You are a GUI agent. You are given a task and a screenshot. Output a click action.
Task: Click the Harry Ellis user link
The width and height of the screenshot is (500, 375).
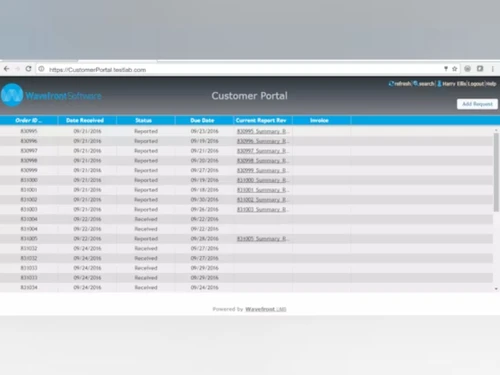452,84
